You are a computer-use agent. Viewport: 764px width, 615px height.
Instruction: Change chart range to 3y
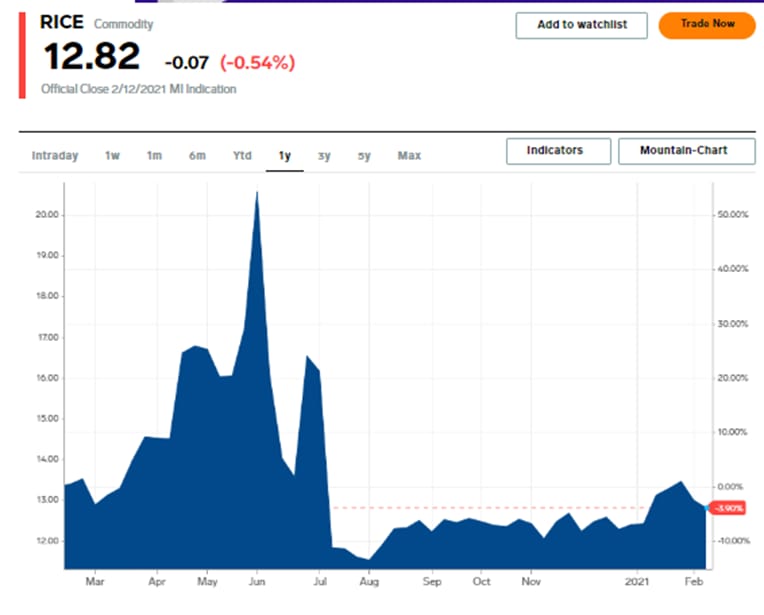[x=324, y=156]
